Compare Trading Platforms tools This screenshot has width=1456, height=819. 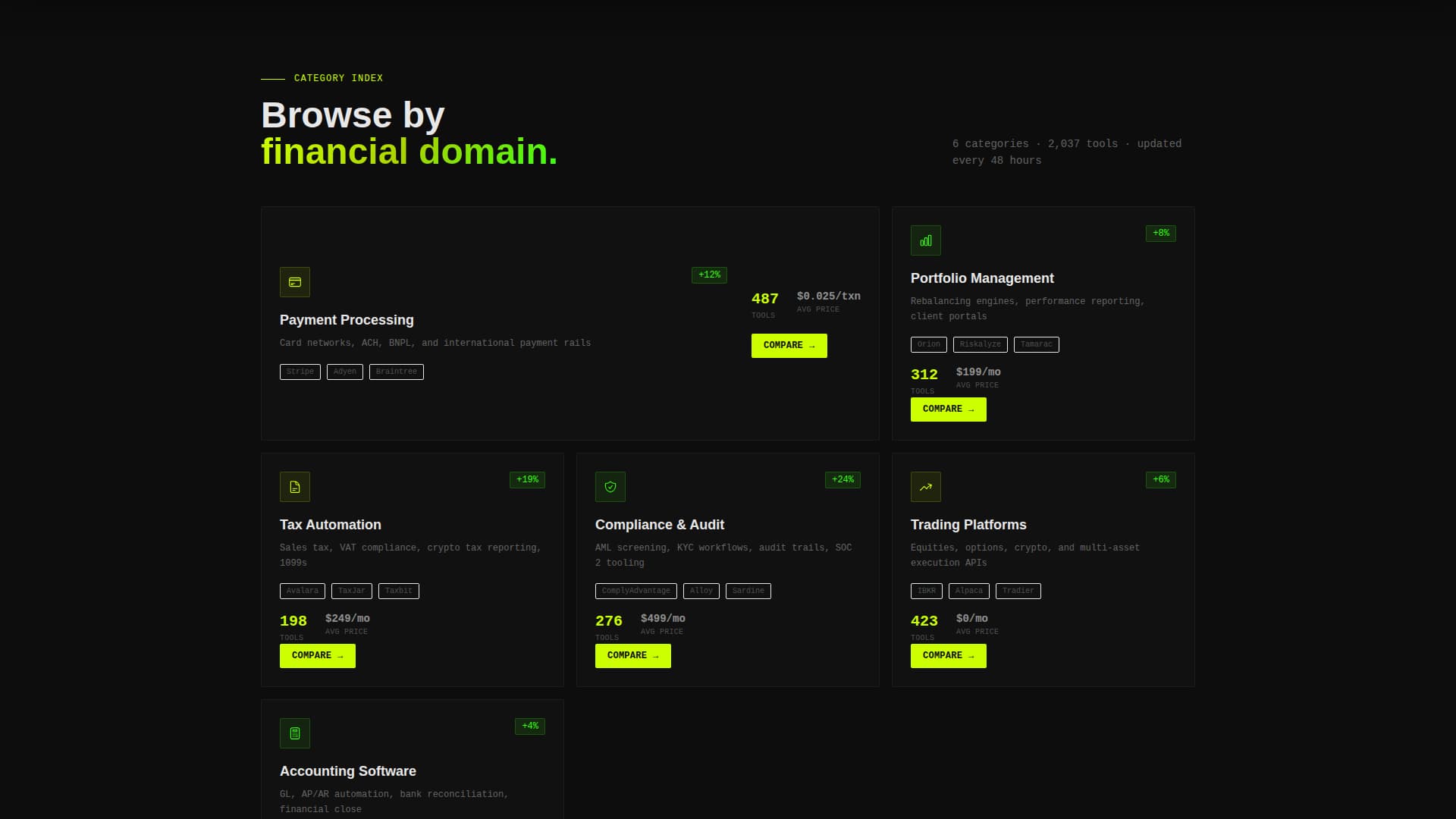click(949, 656)
